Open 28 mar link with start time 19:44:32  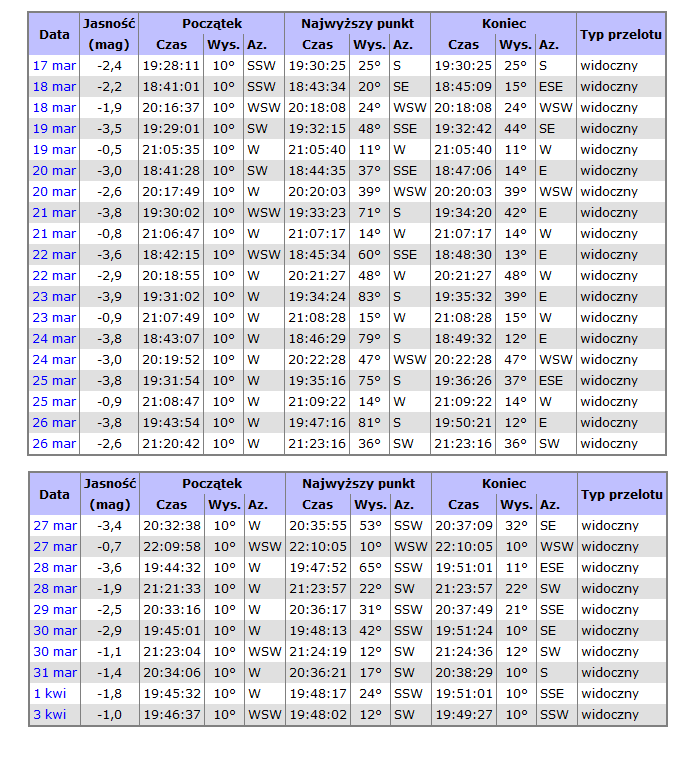pyautogui.click(x=55, y=568)
